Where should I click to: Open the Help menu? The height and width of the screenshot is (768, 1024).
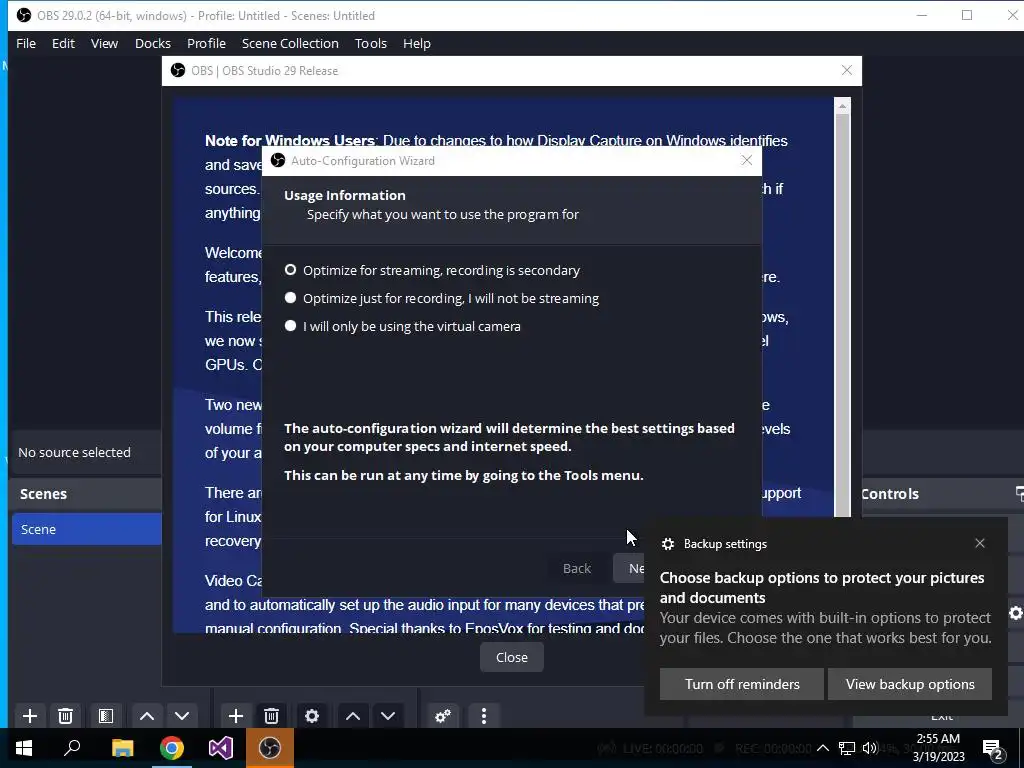pos(417,43)
